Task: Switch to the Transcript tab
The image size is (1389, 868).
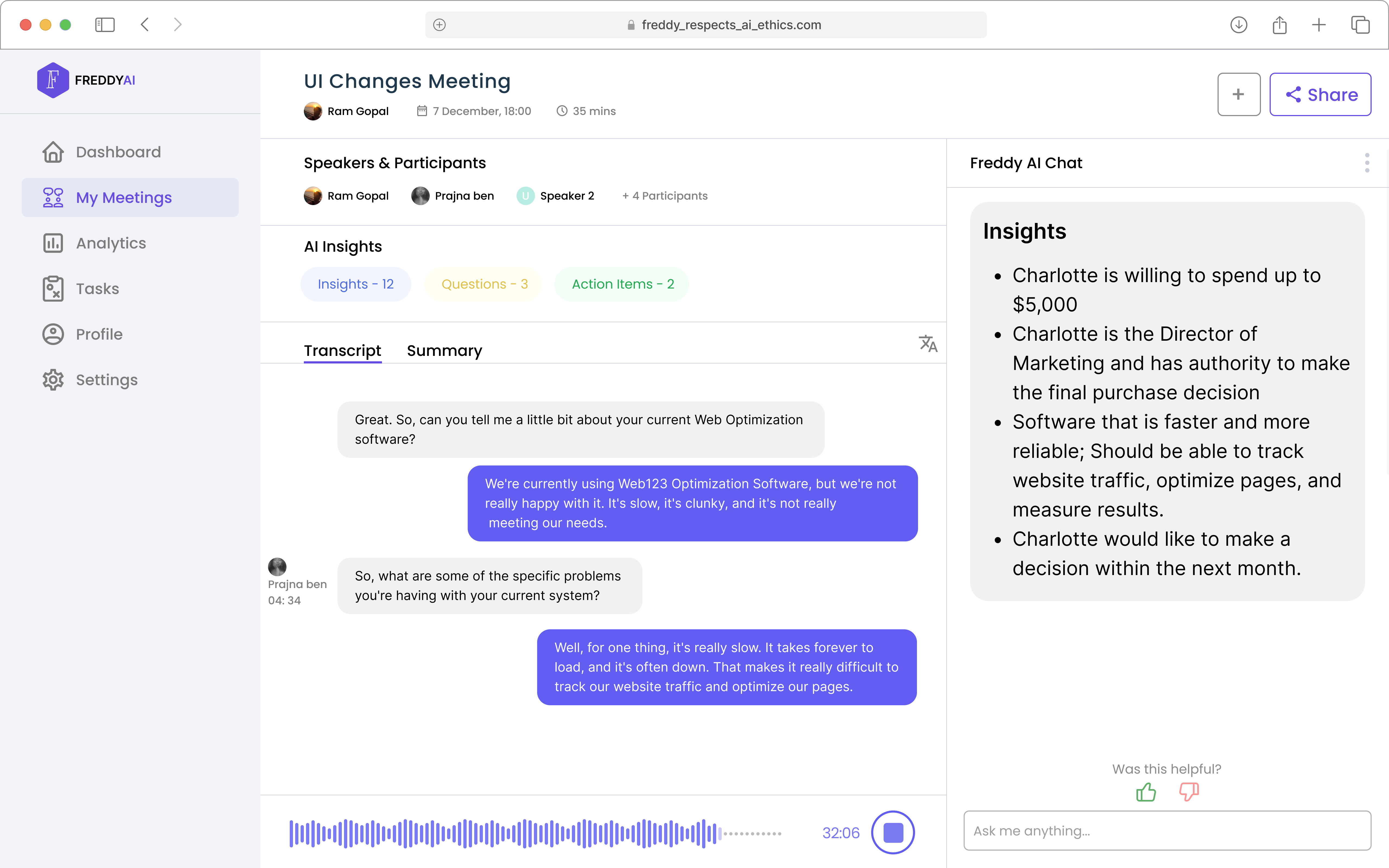Action: (x=342, y=350)
